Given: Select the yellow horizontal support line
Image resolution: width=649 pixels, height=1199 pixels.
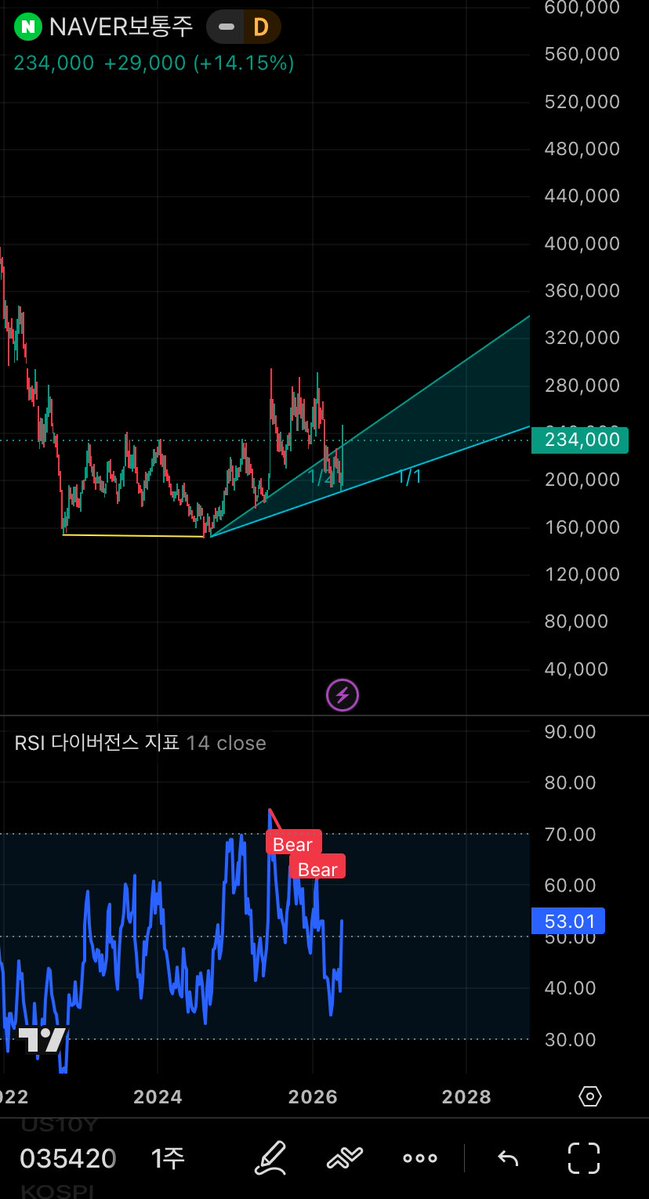Looking at the screenshot, I should point(133,535).
